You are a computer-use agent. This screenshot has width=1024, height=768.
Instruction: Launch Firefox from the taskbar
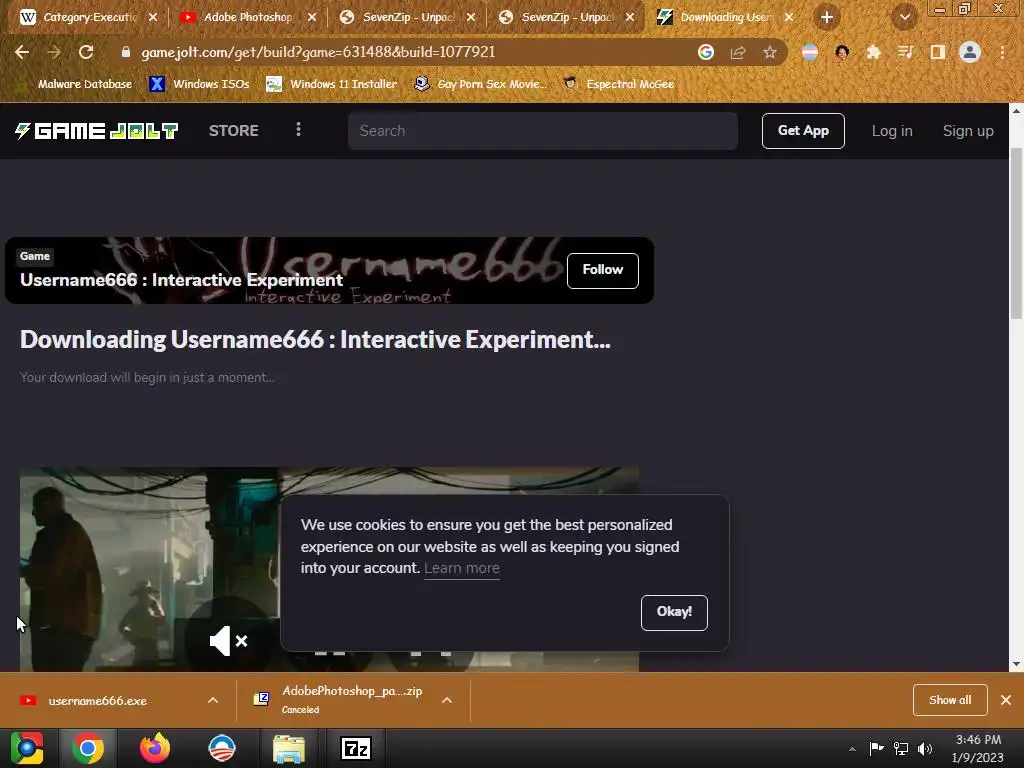click(x=155, y=748)
